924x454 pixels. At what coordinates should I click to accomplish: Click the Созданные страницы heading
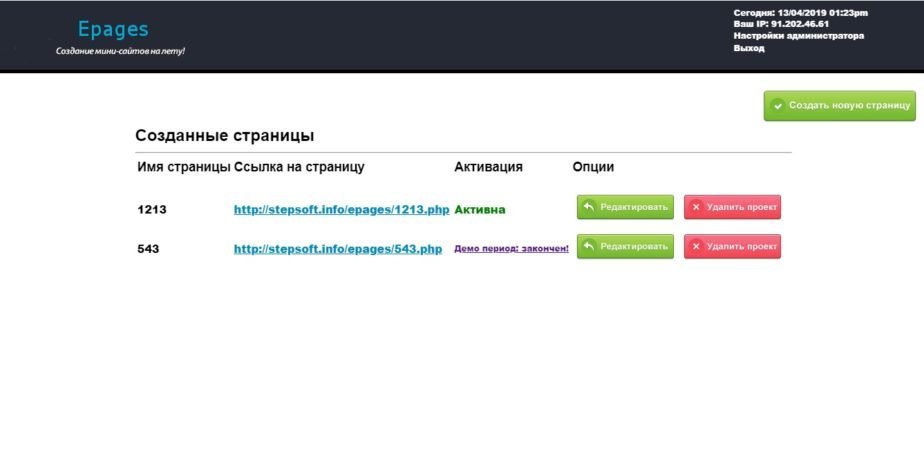click(x=225, y=136)
